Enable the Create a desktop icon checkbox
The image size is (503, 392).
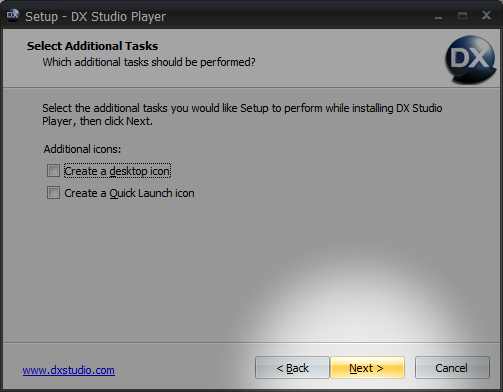pos(53,171)
